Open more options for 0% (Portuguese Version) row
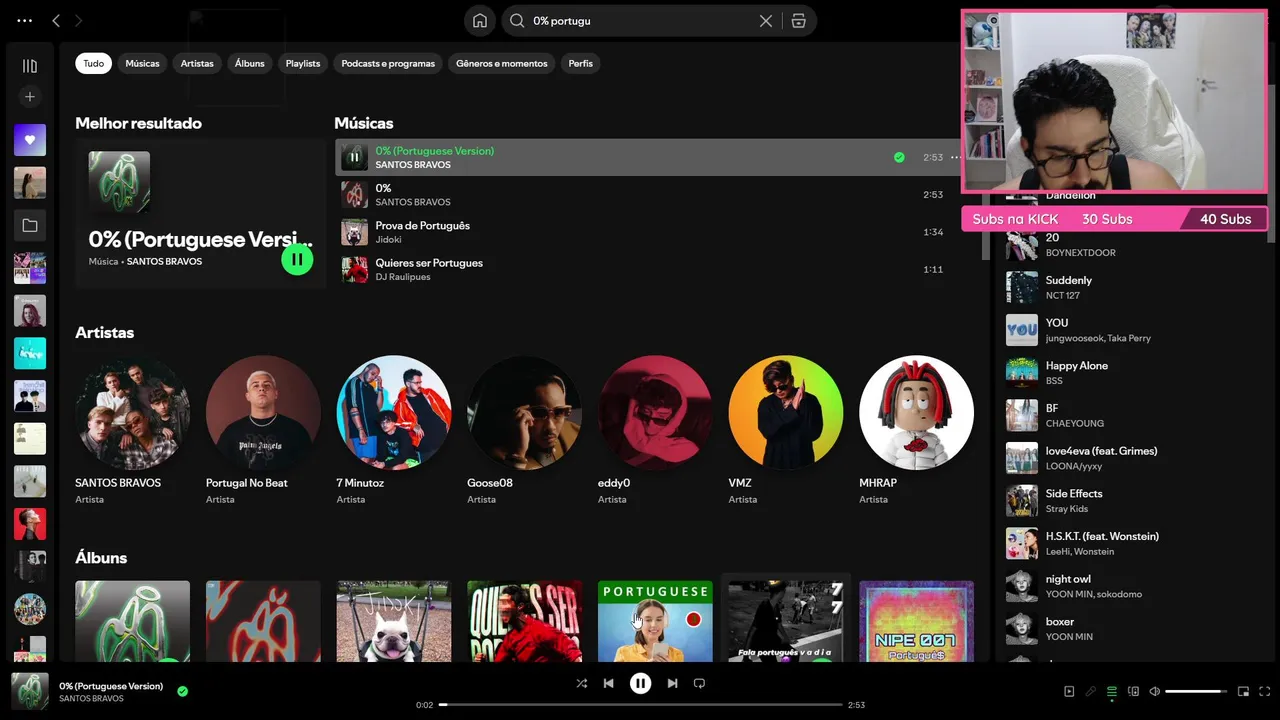 click(955, 157)
